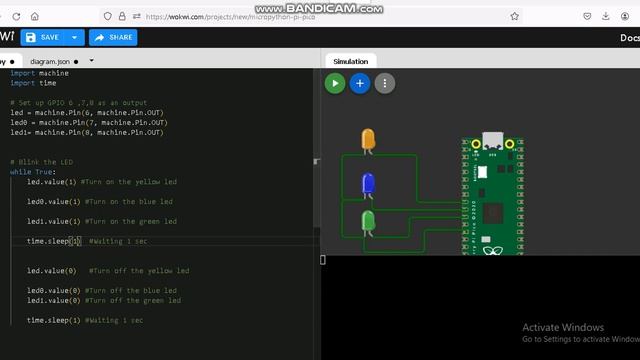Open the Pocket save icon
Viewport: 640px width, 360px height.
[587, 16]
